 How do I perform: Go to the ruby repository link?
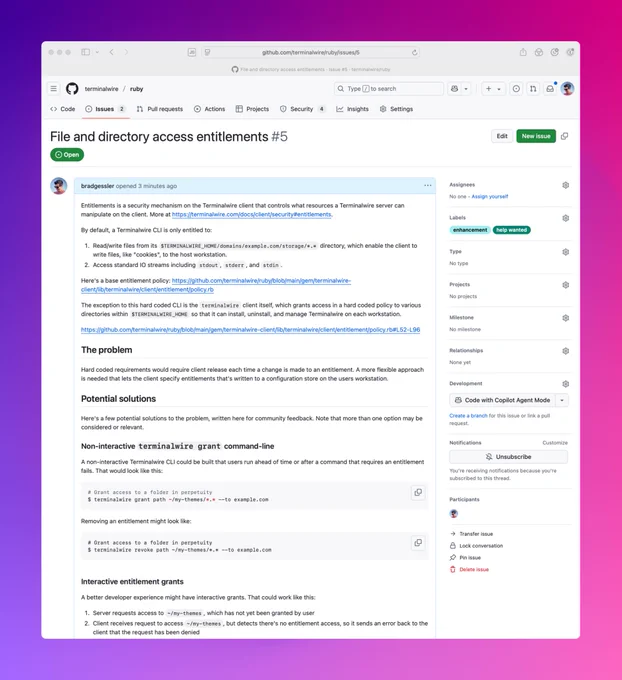tap(136, 88)
